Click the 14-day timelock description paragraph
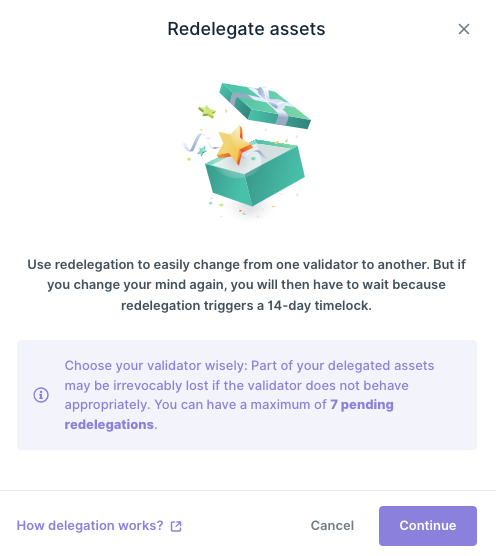This screenshot has width=496, height=556. pos(246,285)
